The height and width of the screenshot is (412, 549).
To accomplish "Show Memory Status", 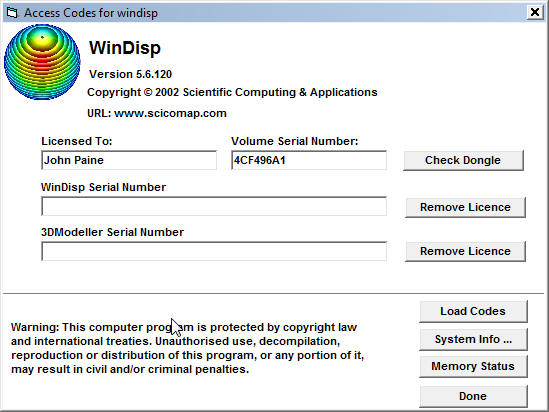I will pyautogui.click(x=473, y=366).
